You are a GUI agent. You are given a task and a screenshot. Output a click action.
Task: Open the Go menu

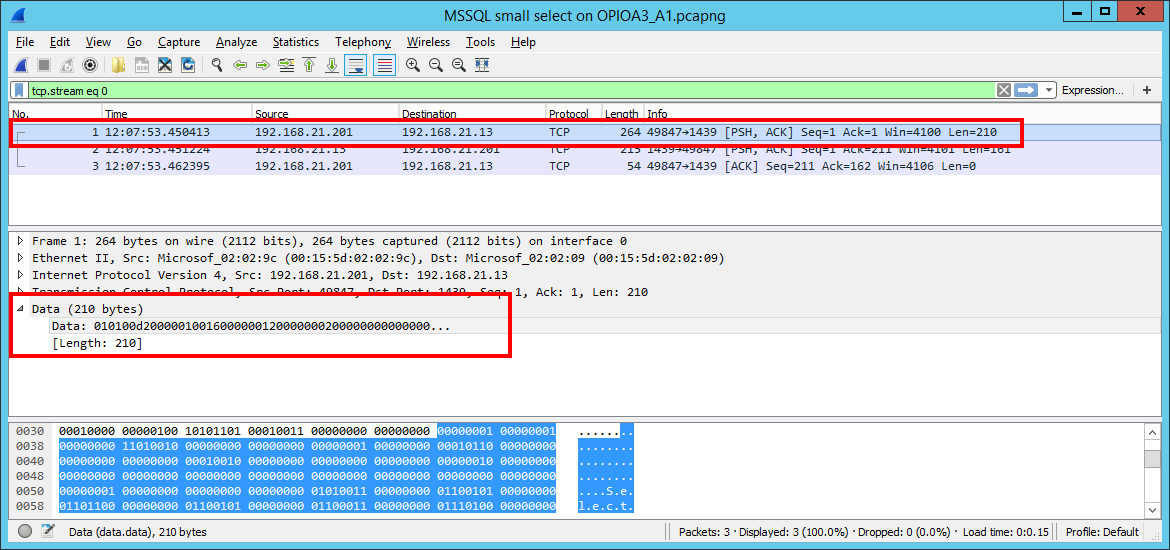pyautogui.click(x=134, y=42)
